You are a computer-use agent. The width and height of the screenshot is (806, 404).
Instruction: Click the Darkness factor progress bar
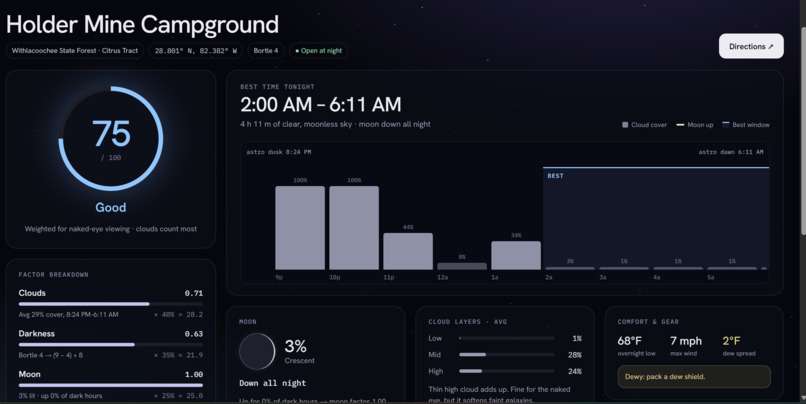[111, 344]
